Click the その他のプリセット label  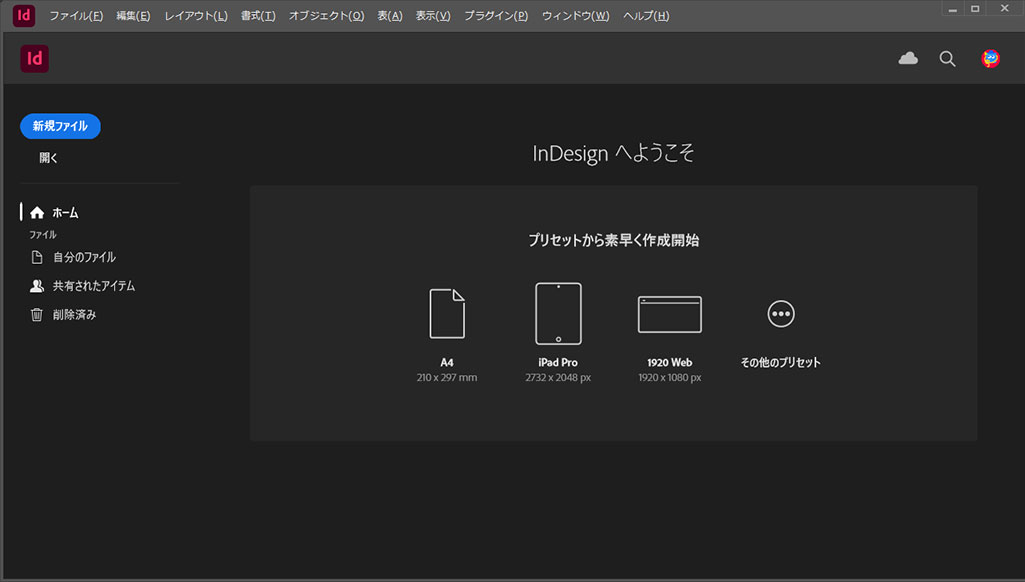(x=781, y=362)
